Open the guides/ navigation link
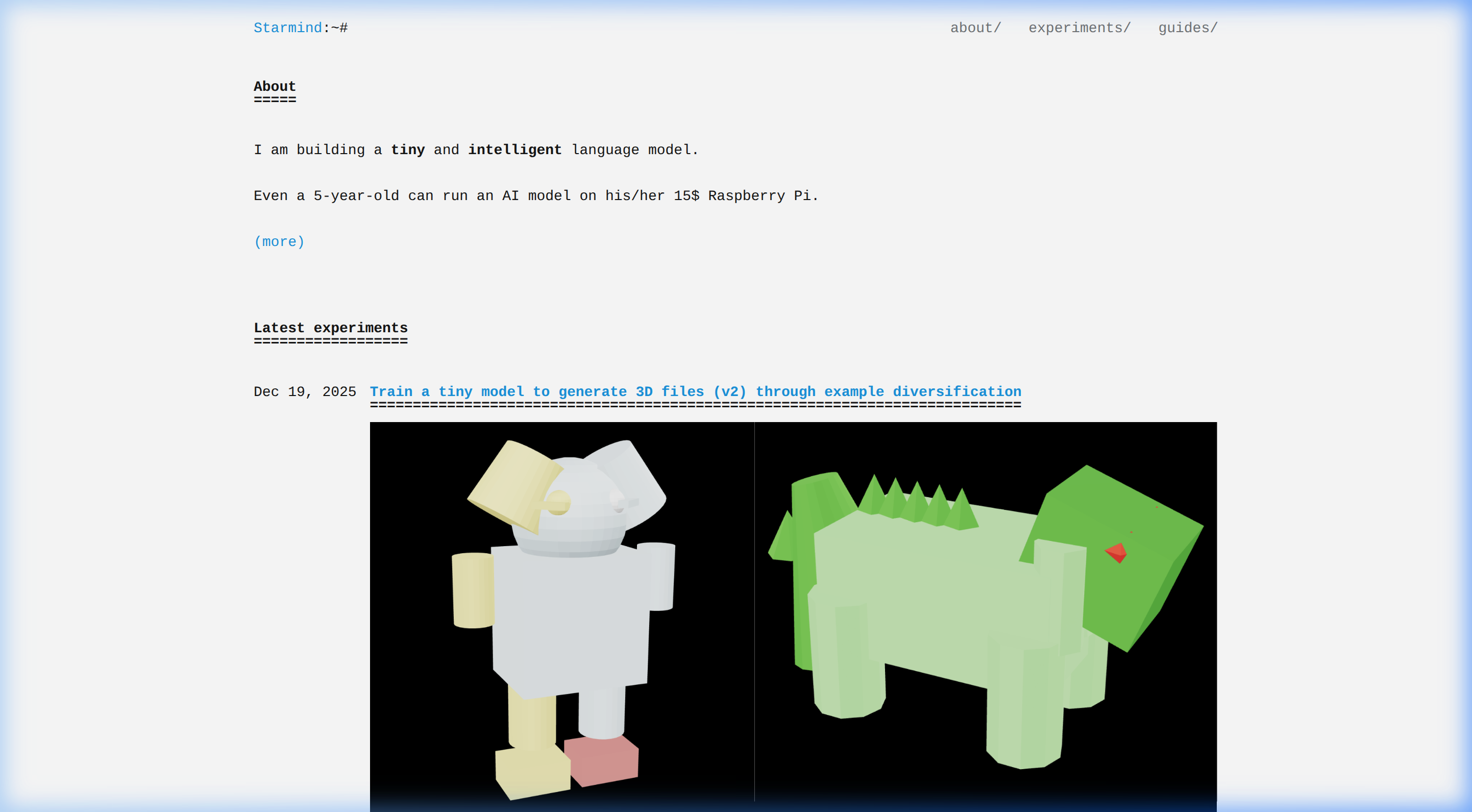 click(x=1187, y=28)
